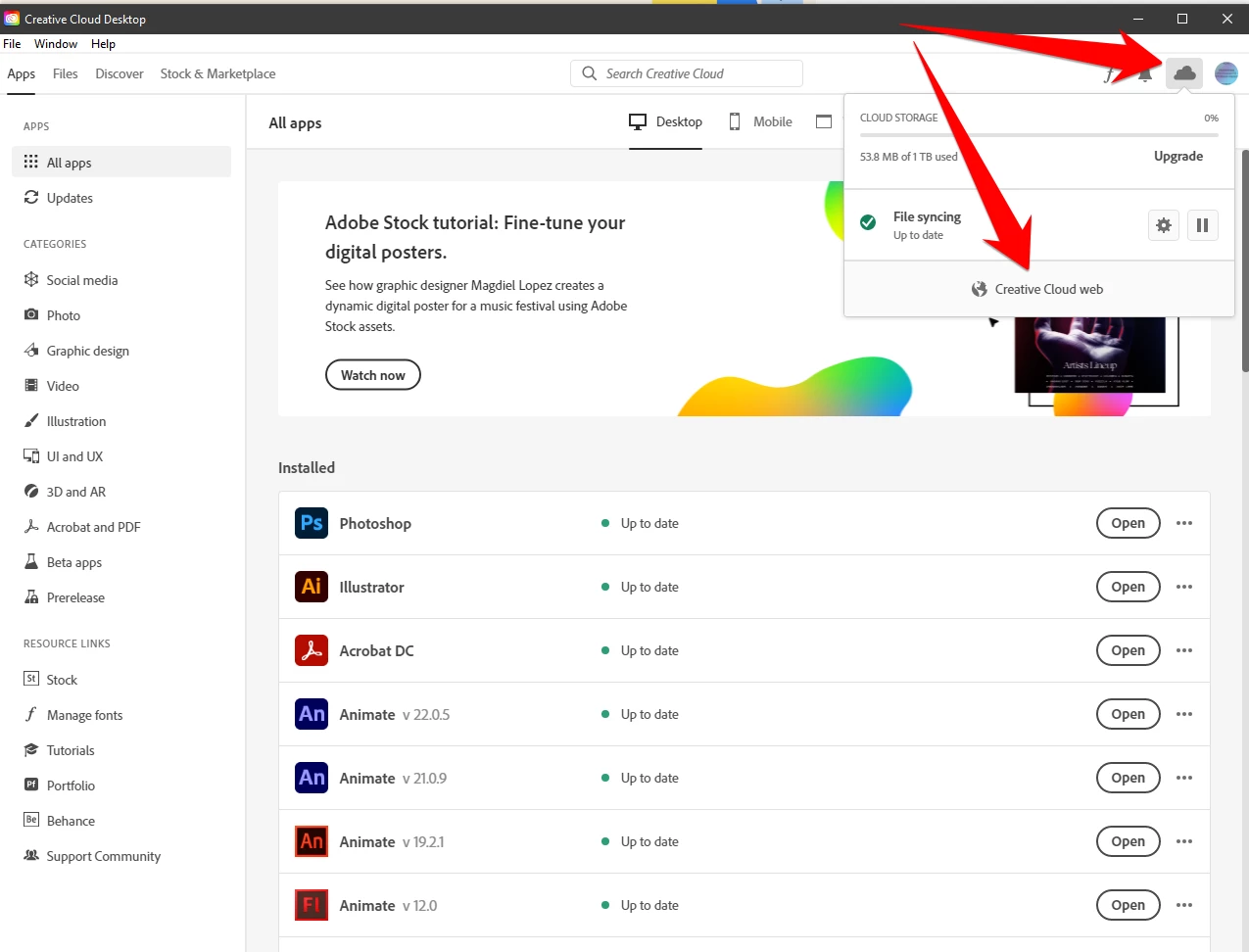Select the Desktop platform tab
The height and width of the screenshot is (952, 1249).
666,122
